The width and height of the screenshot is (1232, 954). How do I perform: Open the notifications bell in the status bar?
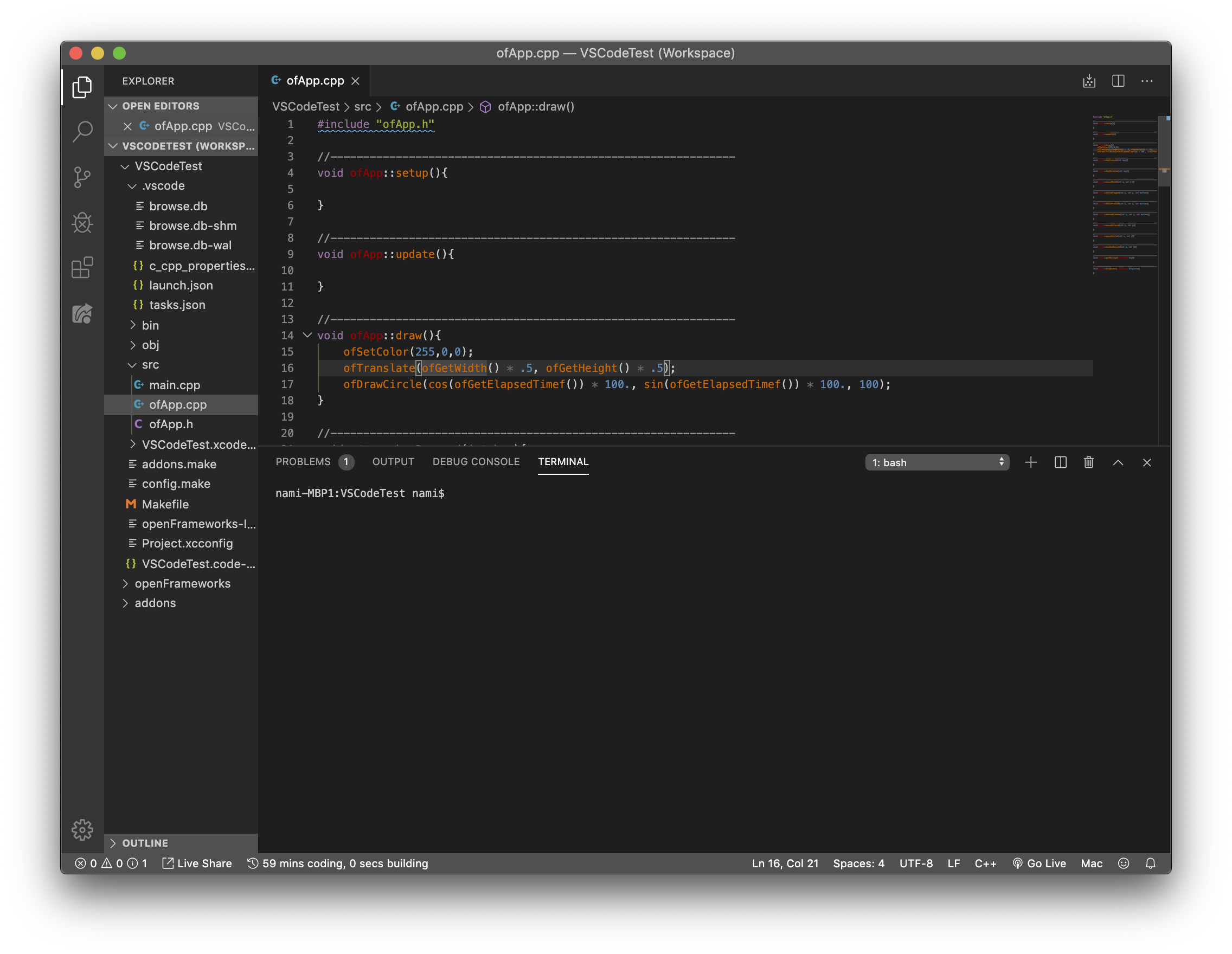click(1151, 863)
